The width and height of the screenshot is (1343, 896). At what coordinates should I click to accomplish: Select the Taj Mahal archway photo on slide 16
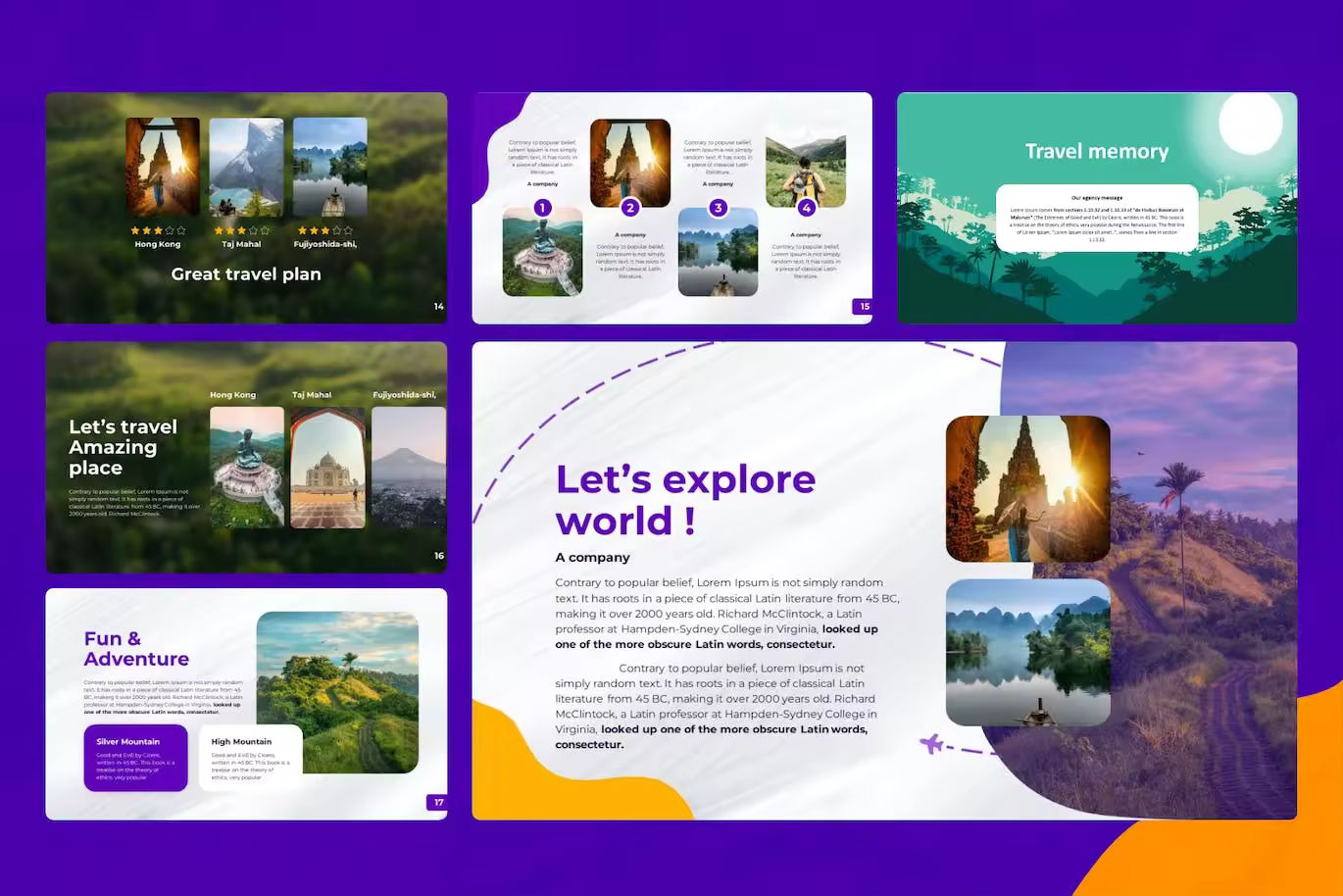(x=328, y=468)
